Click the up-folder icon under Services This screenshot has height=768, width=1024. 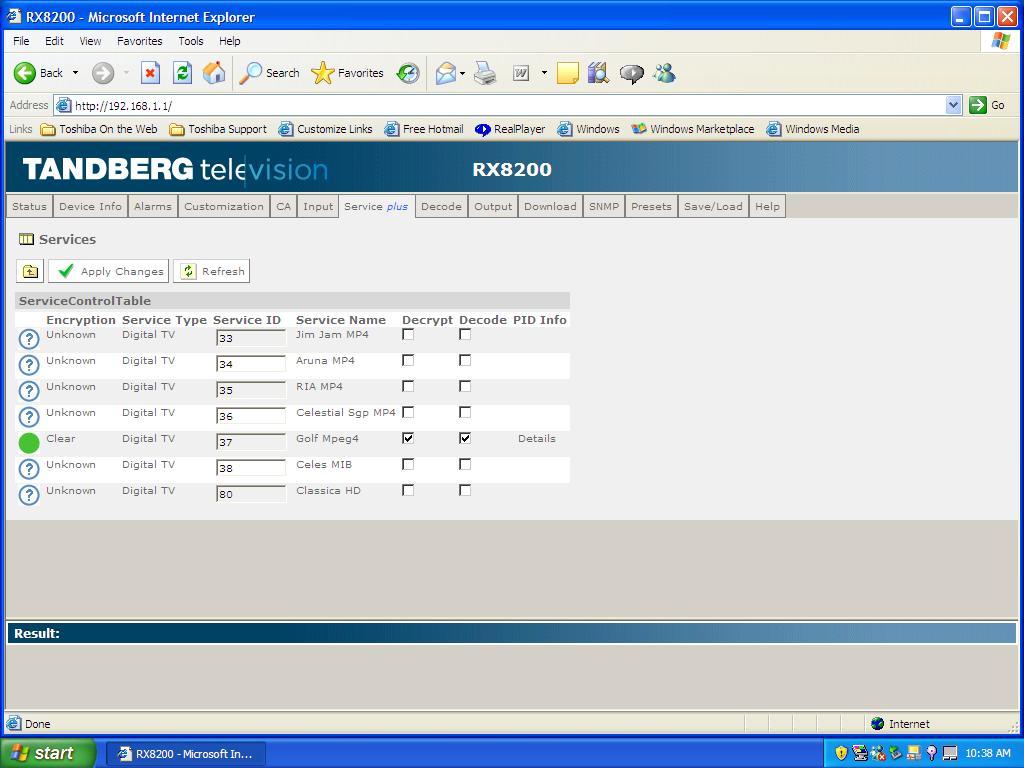[x=30, y=271]
